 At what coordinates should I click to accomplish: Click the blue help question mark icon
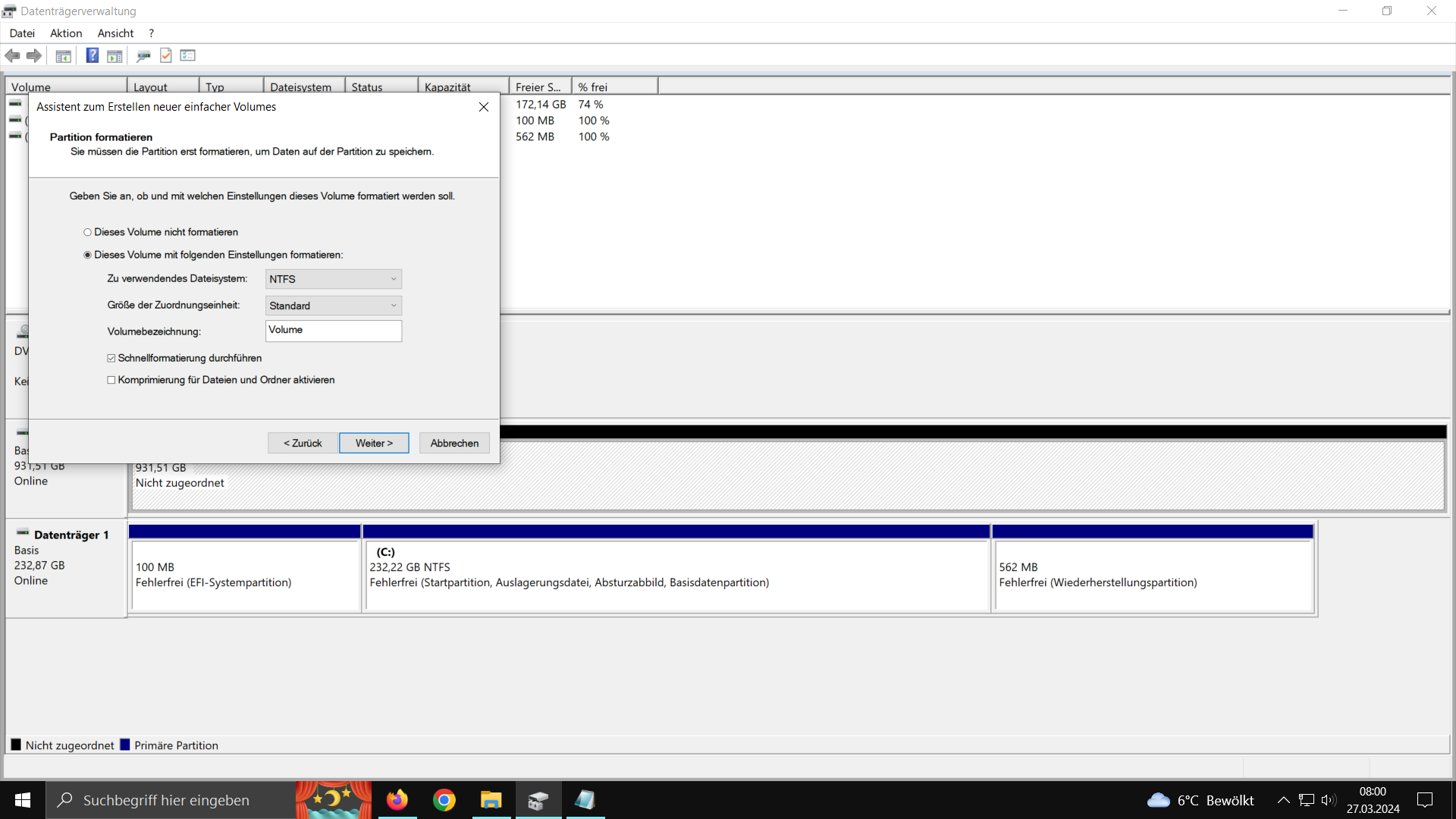(92, 55)
